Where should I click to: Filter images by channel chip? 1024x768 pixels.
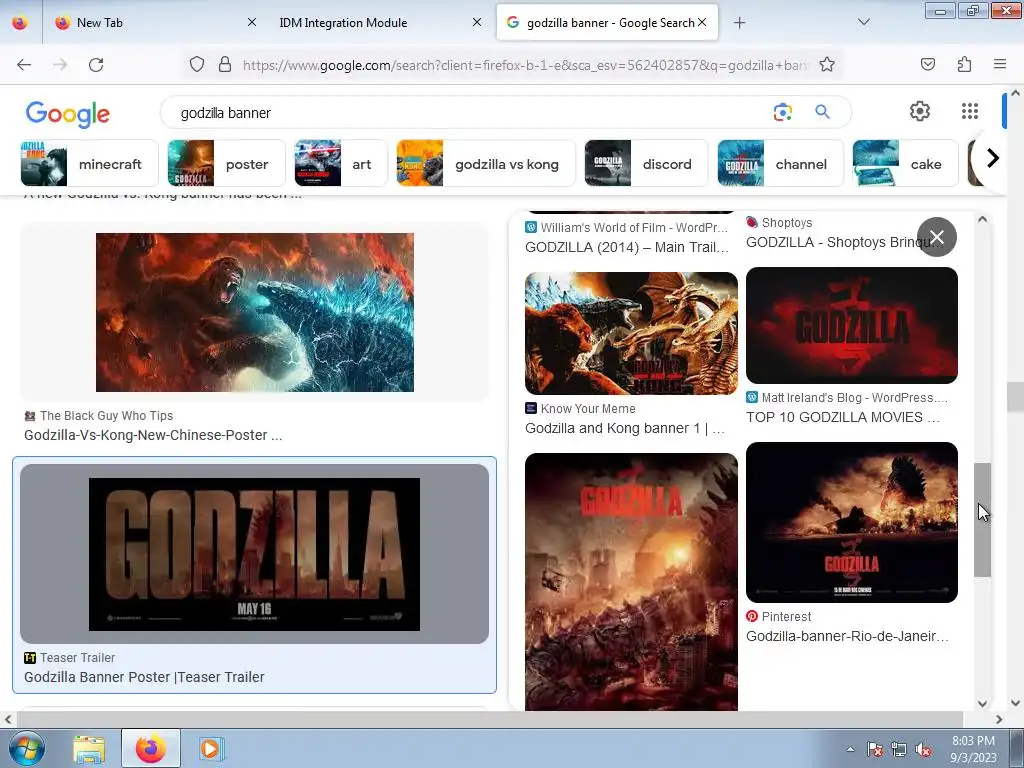click(780, 163)
